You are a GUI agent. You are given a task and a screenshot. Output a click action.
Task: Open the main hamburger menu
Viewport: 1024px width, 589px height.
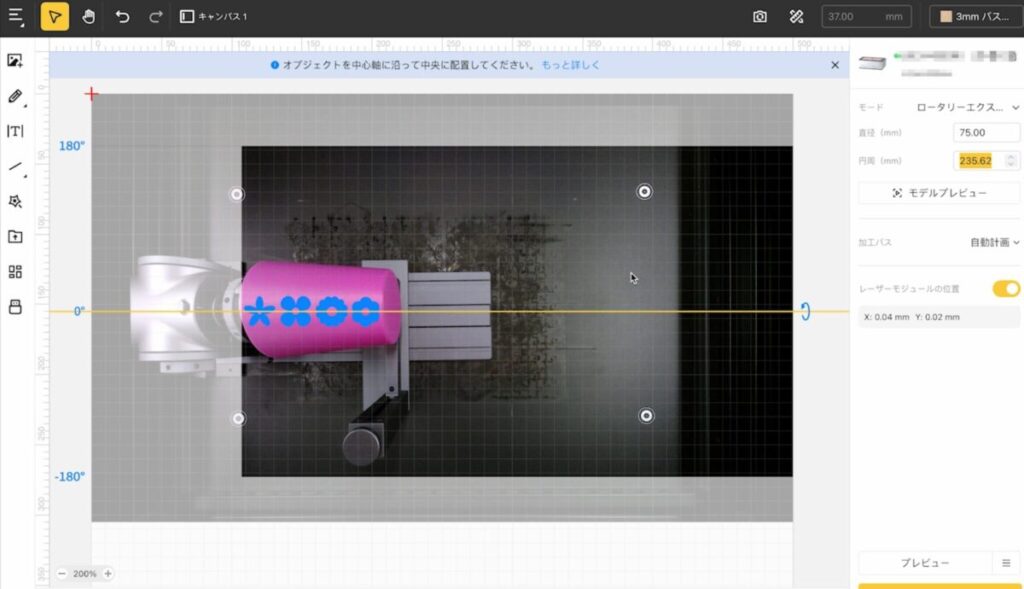point(15,17)
